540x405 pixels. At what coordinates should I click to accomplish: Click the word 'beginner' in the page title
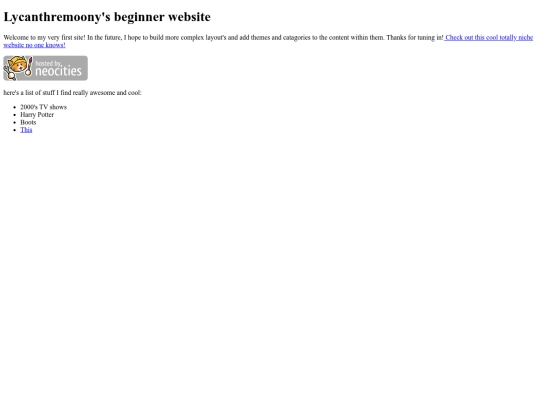pyautogui.click(x=139, y=17)
